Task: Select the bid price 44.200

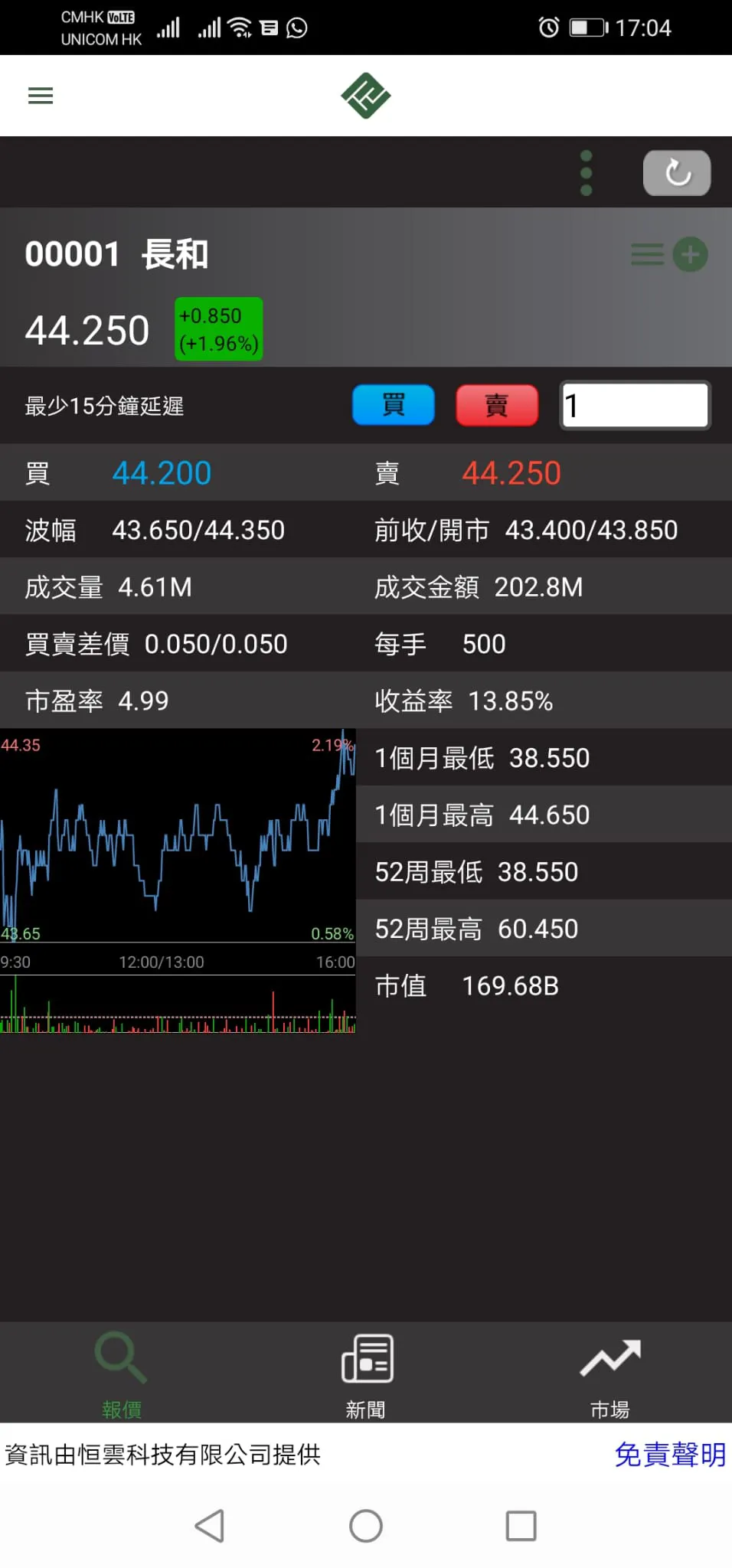Action: click(x=162, y=473)
